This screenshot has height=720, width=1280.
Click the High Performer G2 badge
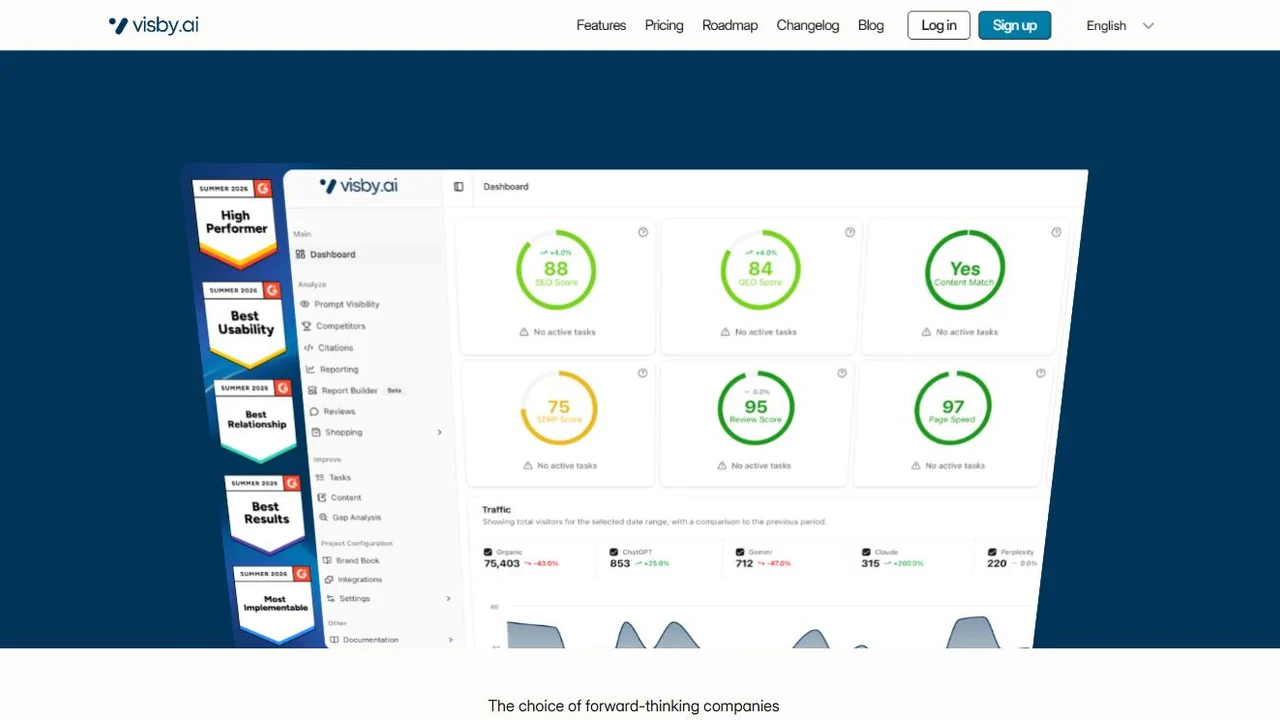pyautogui.click(x=235, y=223)
